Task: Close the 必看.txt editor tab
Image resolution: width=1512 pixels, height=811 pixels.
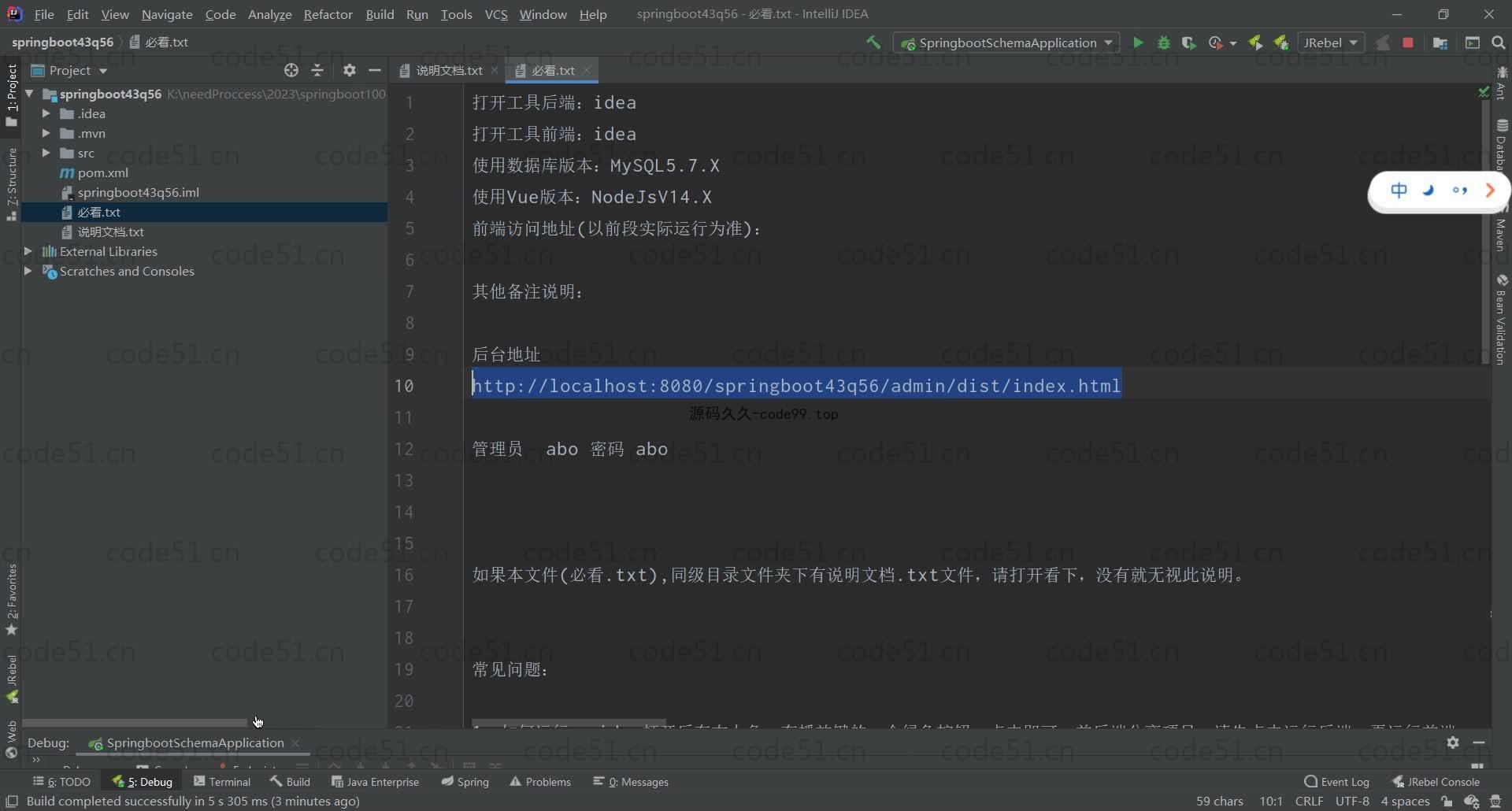Action: click(x=587, y=70)
